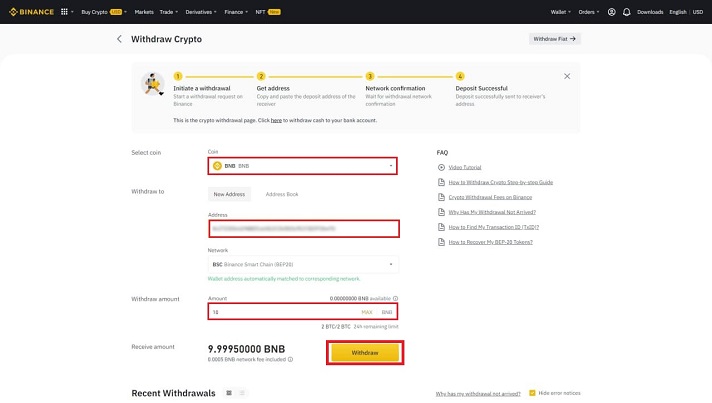Screen dimensions: 712x403
Task: Open How to Find My Transaction ID link
Action: (494, 227)
